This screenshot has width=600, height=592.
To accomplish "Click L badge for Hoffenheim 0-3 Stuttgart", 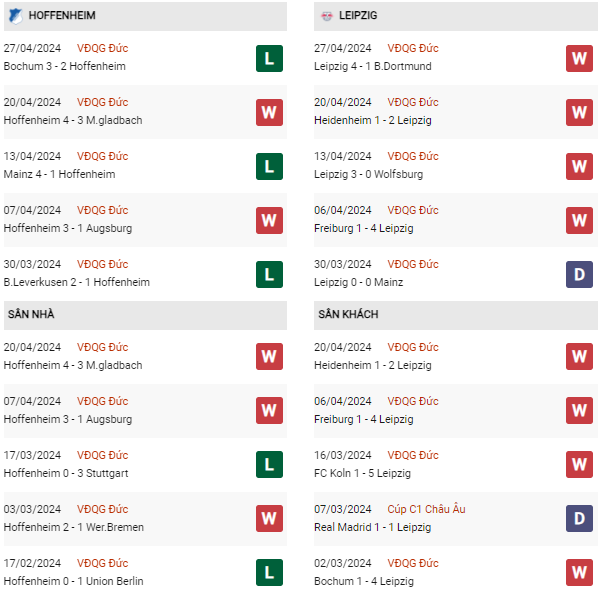I will point(269,464).
